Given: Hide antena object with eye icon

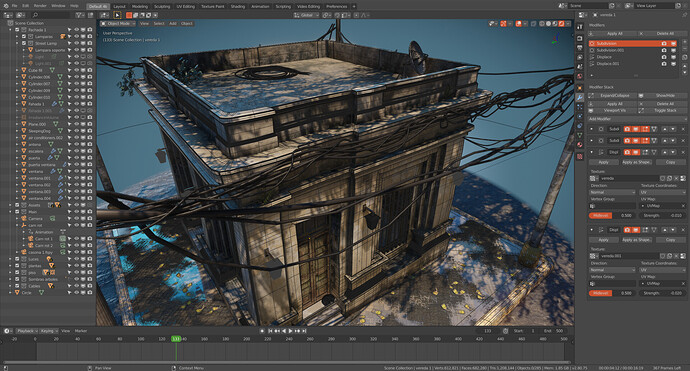Looking at the screenshot, I should (x=76, y=144).
